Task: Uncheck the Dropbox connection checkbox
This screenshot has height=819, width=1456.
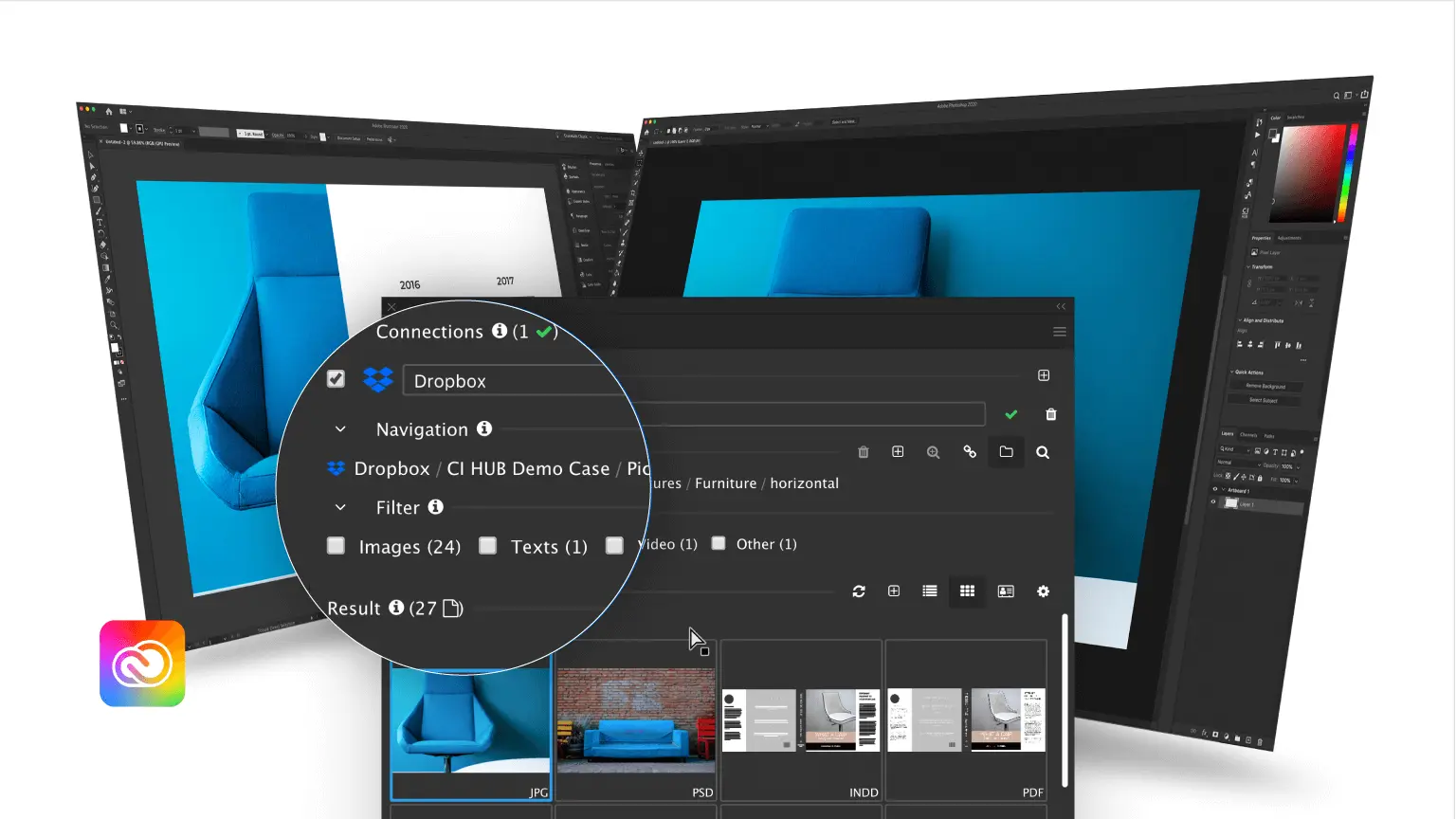Action: (x=335, y=377)
